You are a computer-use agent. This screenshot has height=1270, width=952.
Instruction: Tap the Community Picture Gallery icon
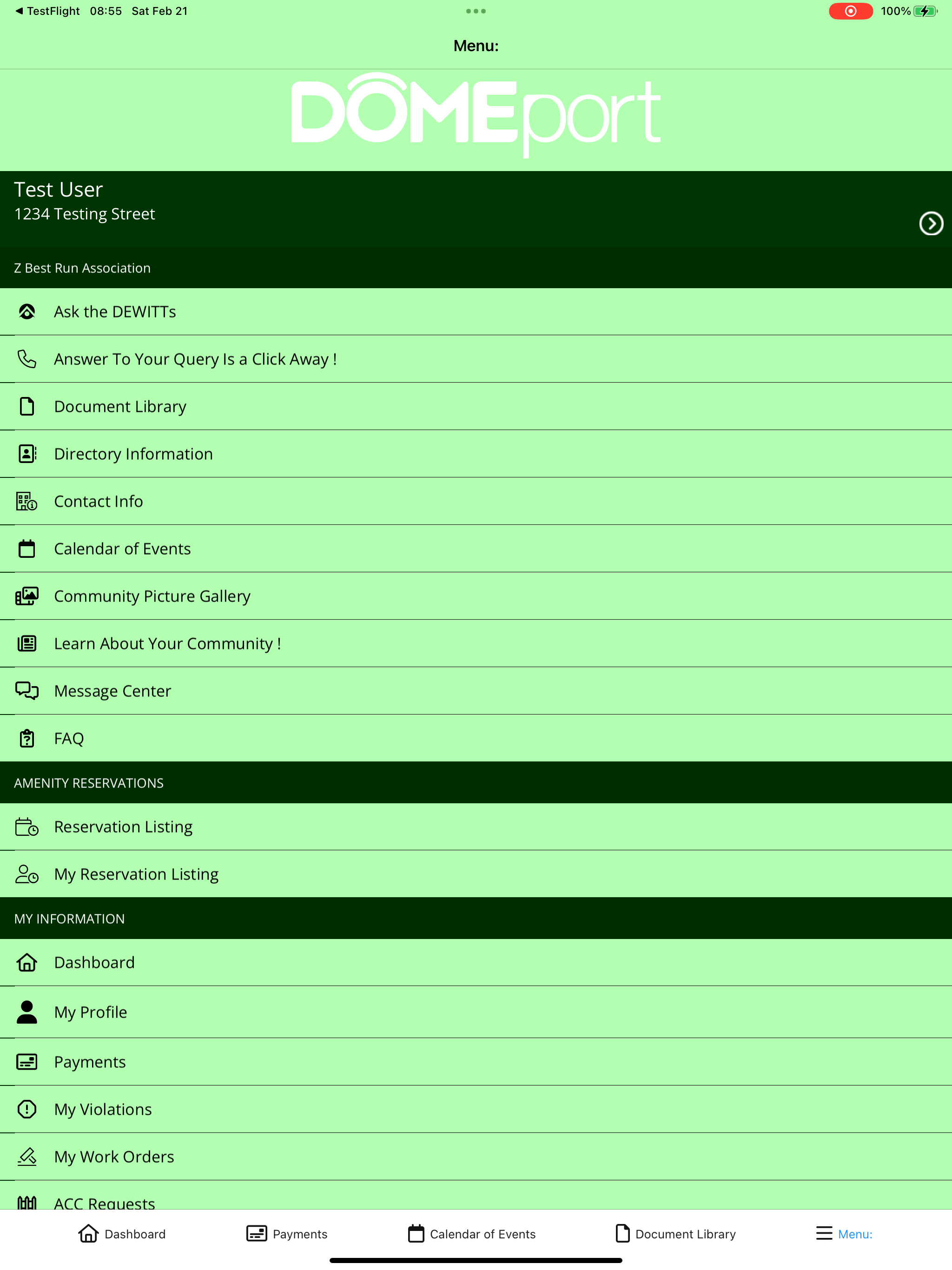tap(26, 596)
